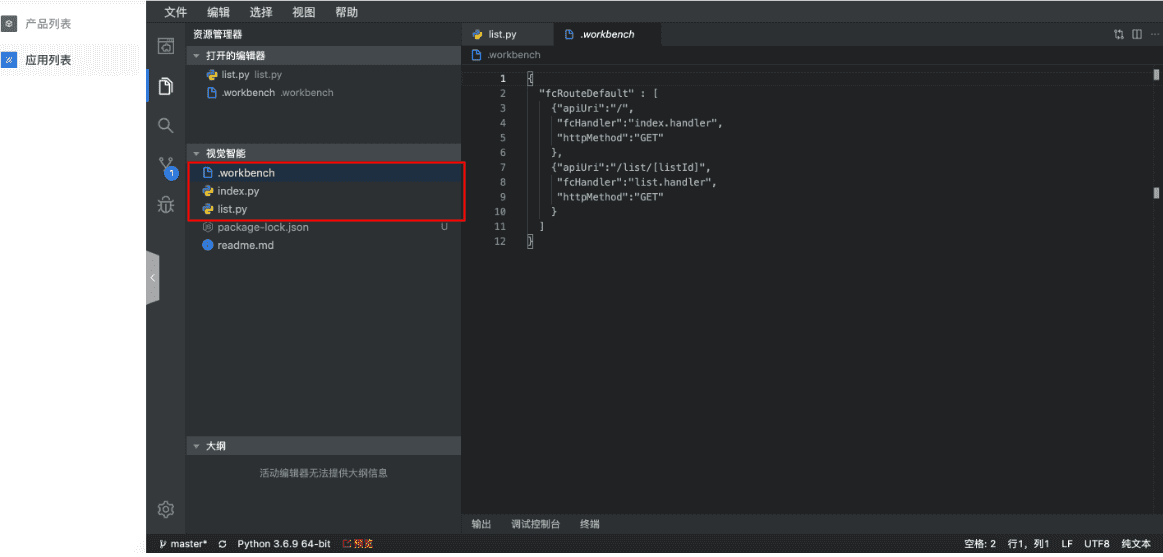Go to 应用列表 in left navigation
Screen dimensions: 1163x557
click(x=48, y=60)
